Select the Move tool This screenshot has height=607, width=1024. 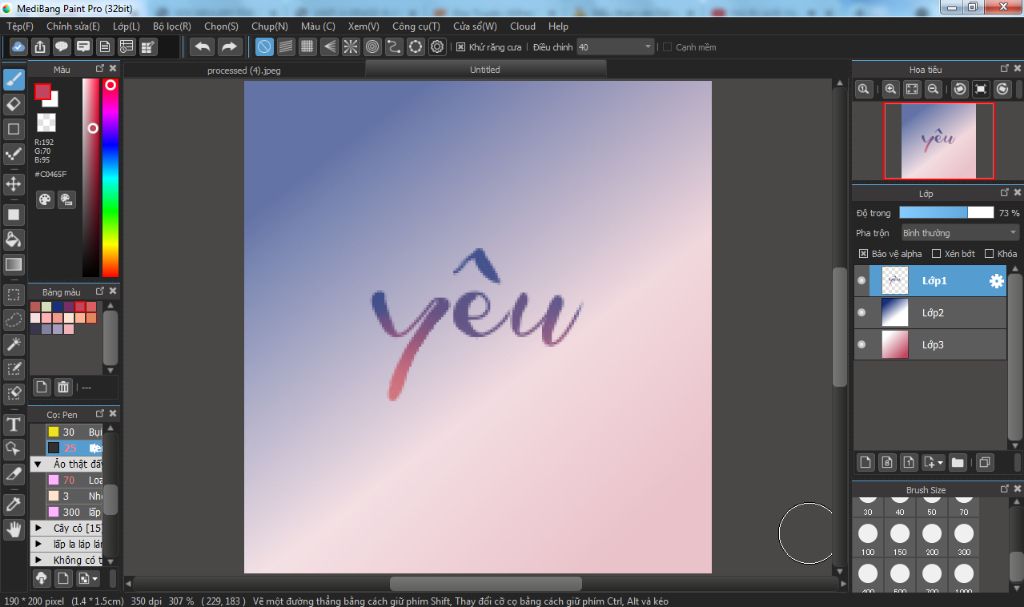[x=14, y=184]
